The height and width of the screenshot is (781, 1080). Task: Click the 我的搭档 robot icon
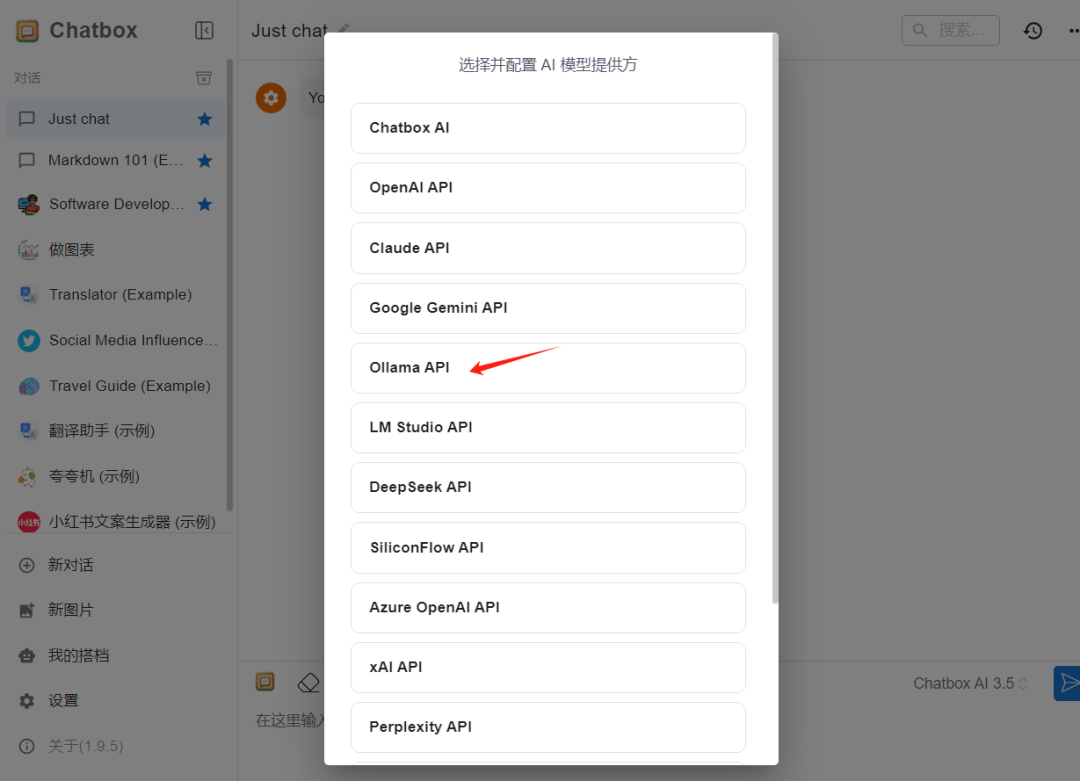pyautogui.click(x=27, y=656)
